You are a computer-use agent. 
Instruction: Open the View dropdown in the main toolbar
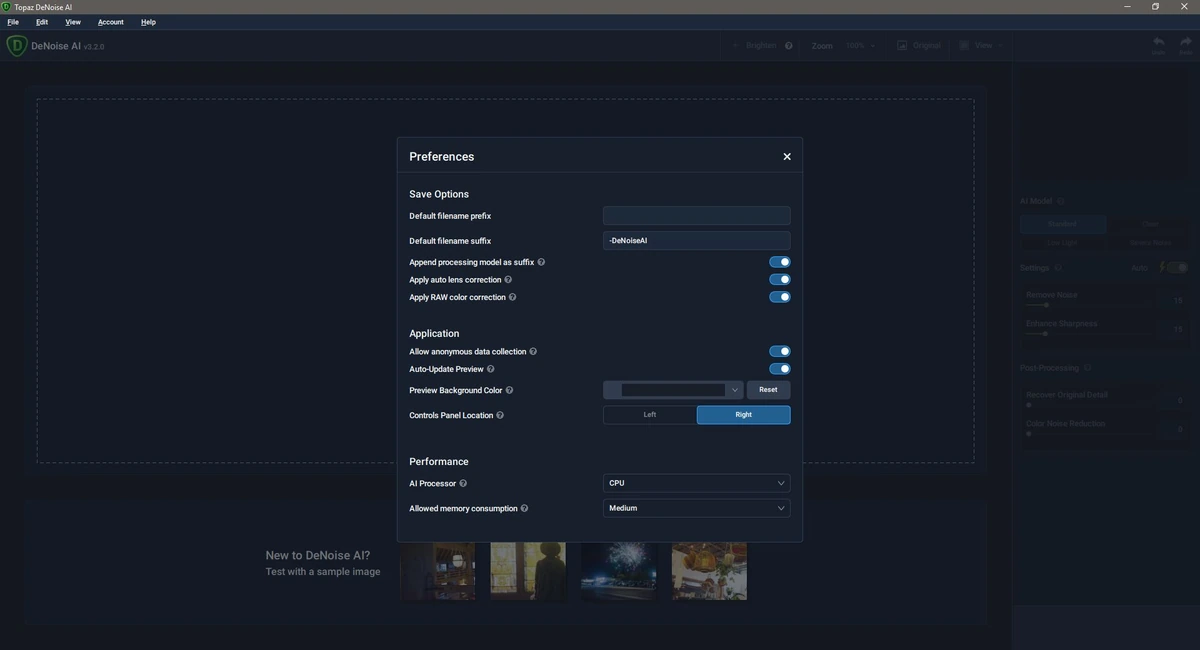[x=982, y=46]
